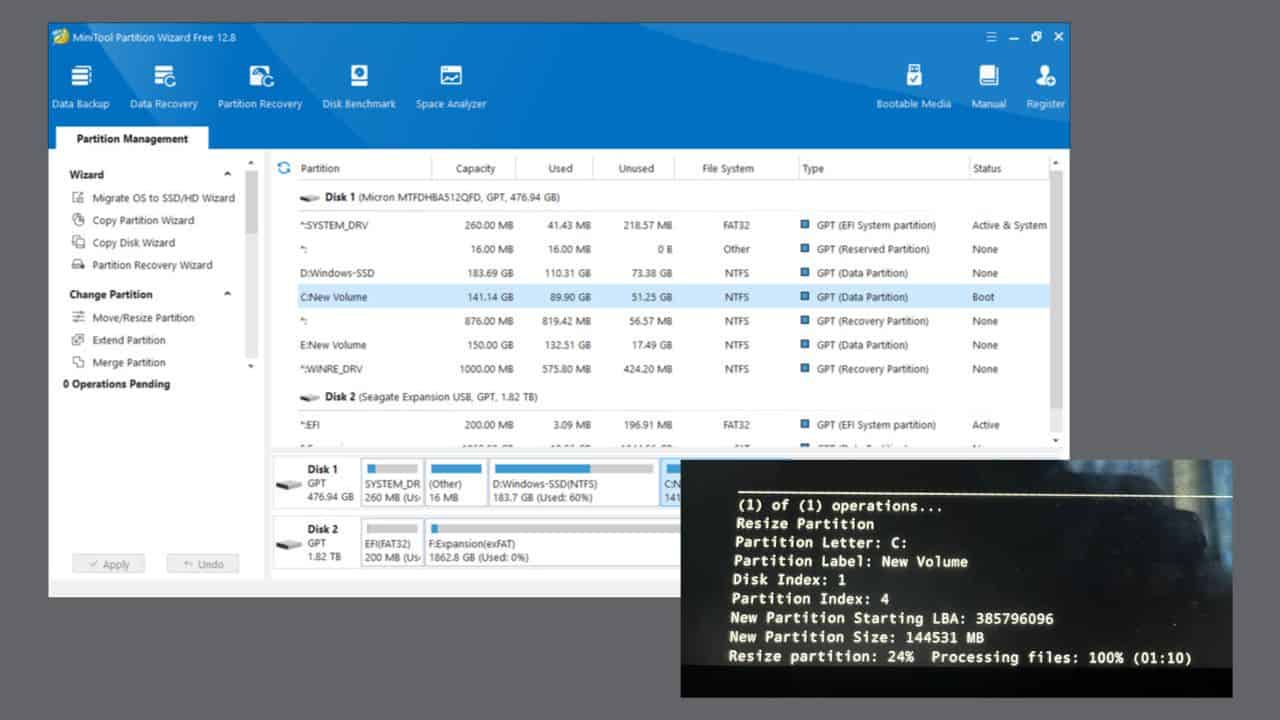Open the hamburger menu in title bar
Viewport: 1280px width, 720px height.
[991, 36]
